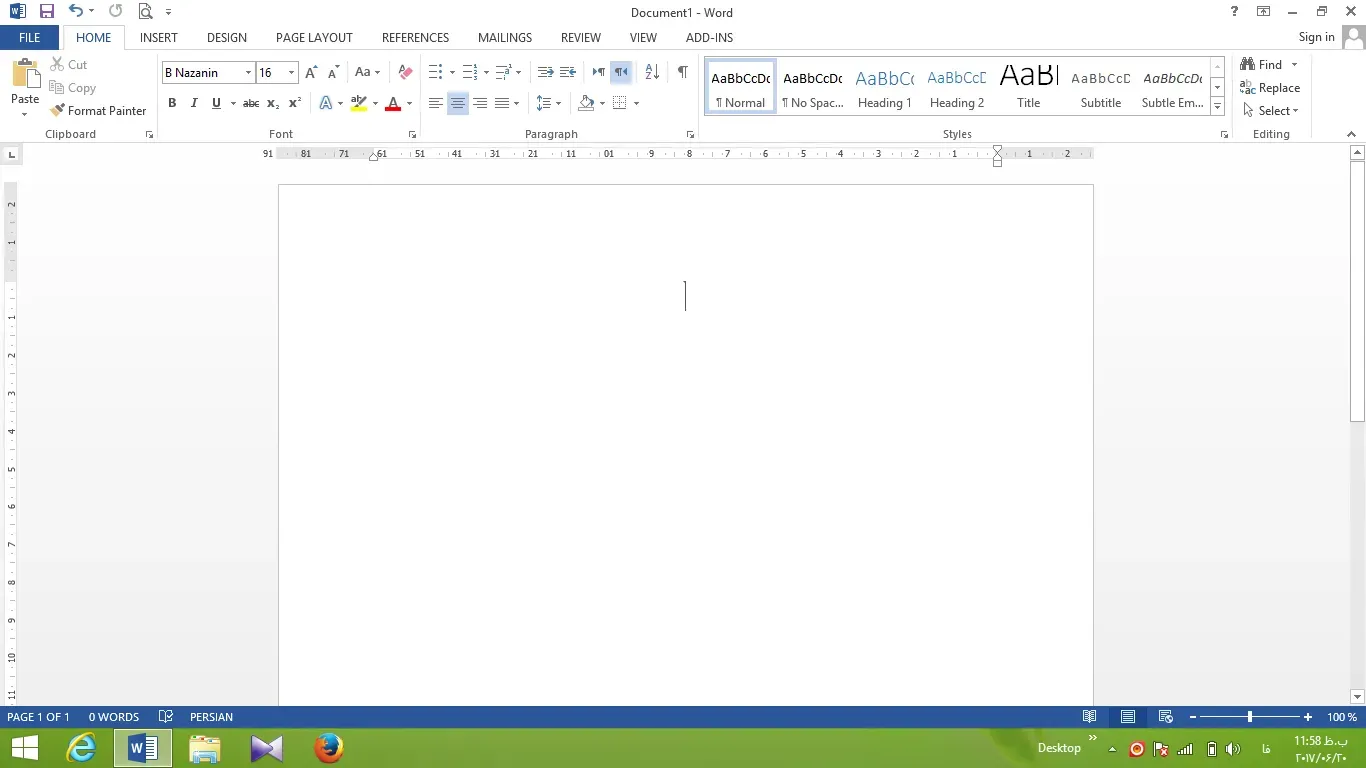This screenshot has width=1366, height=768.
Task: Open Firefox from the taskbar
Action: click(328, 748)
